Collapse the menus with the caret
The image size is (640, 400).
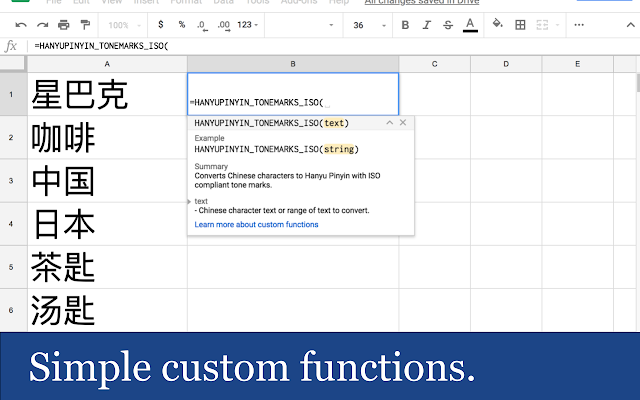click(x=630, y=25)
